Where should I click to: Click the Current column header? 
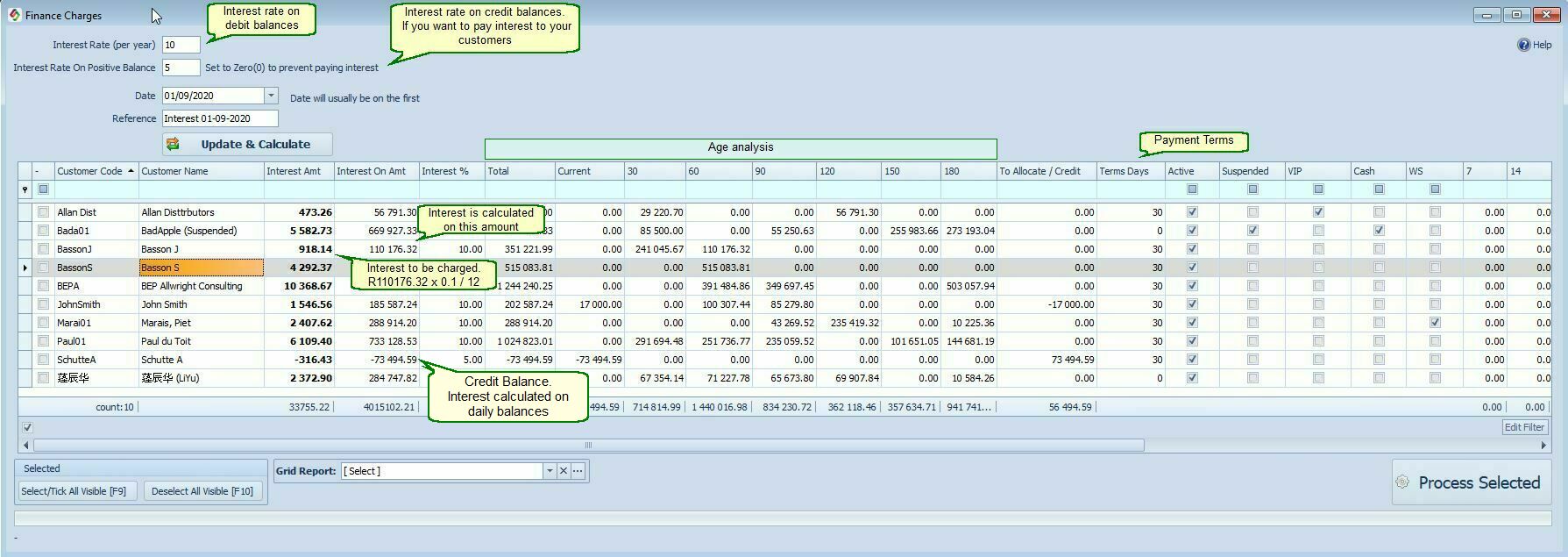click(x=590, y=171)
